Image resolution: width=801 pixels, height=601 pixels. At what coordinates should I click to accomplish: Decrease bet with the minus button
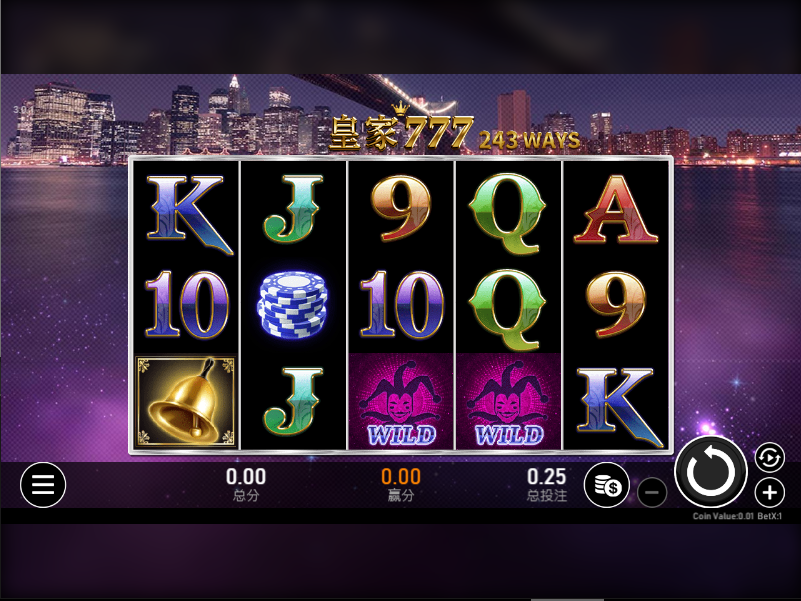[x=652, y=493]
